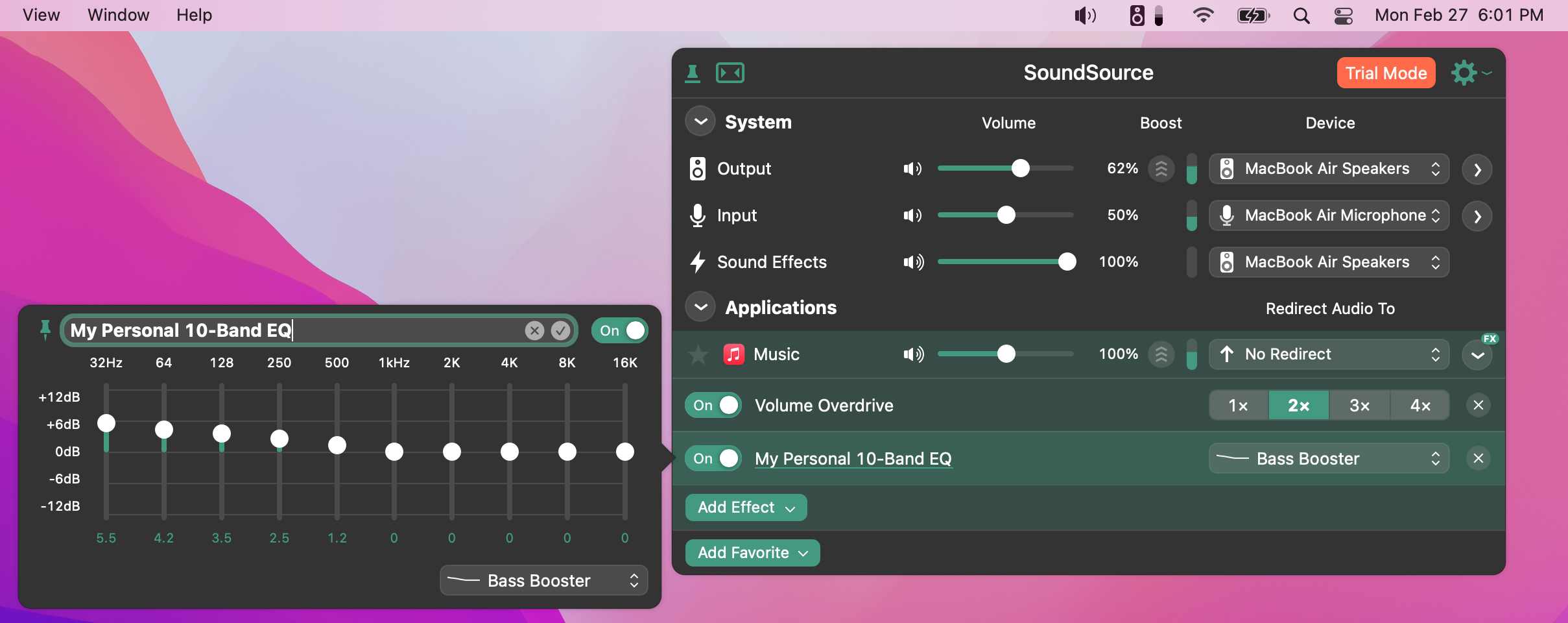Pin the SoundSource window open
1568x623 pixels.
pos(693,73)
